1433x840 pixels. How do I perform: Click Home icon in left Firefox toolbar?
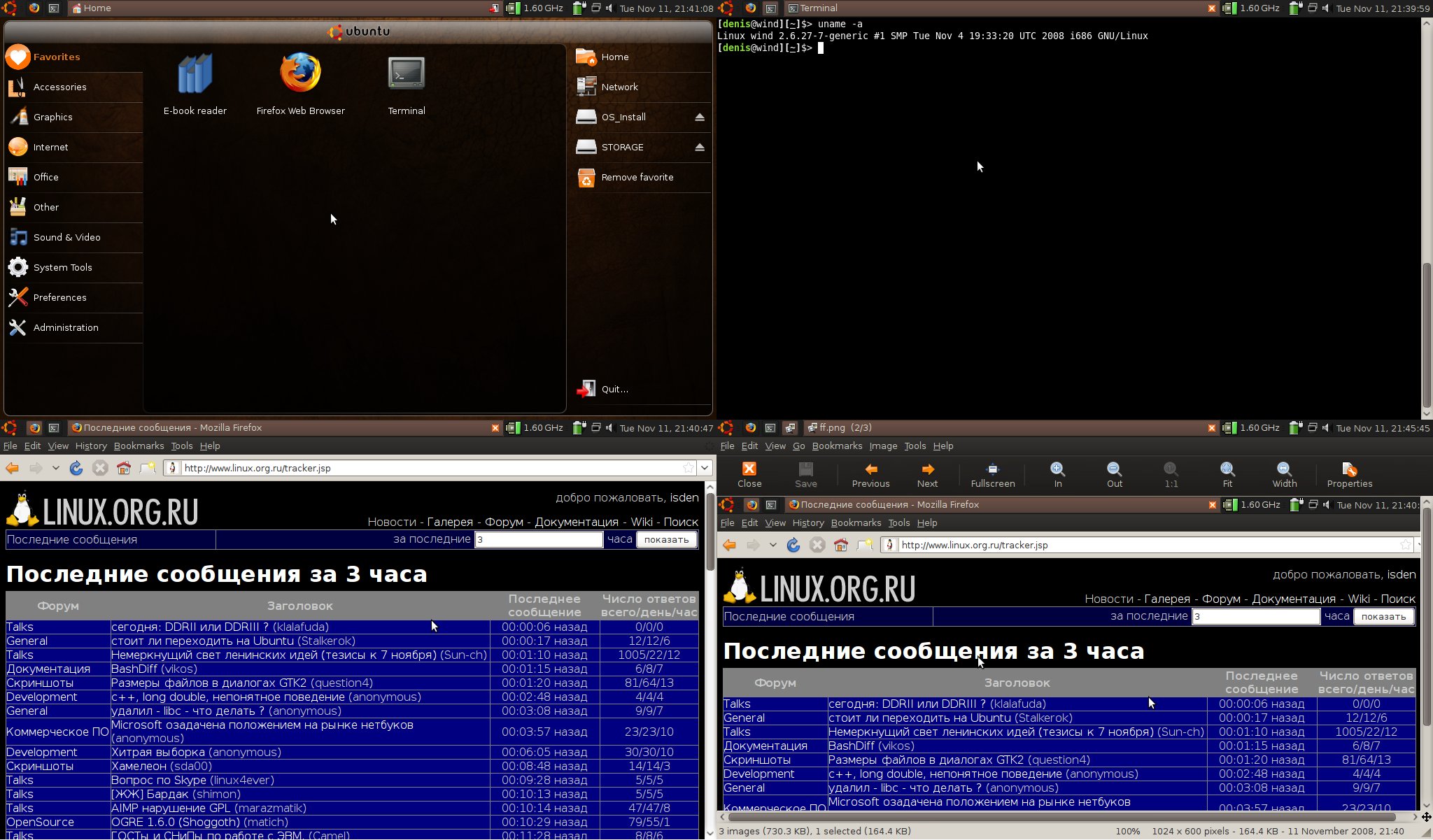coord(124,469)
